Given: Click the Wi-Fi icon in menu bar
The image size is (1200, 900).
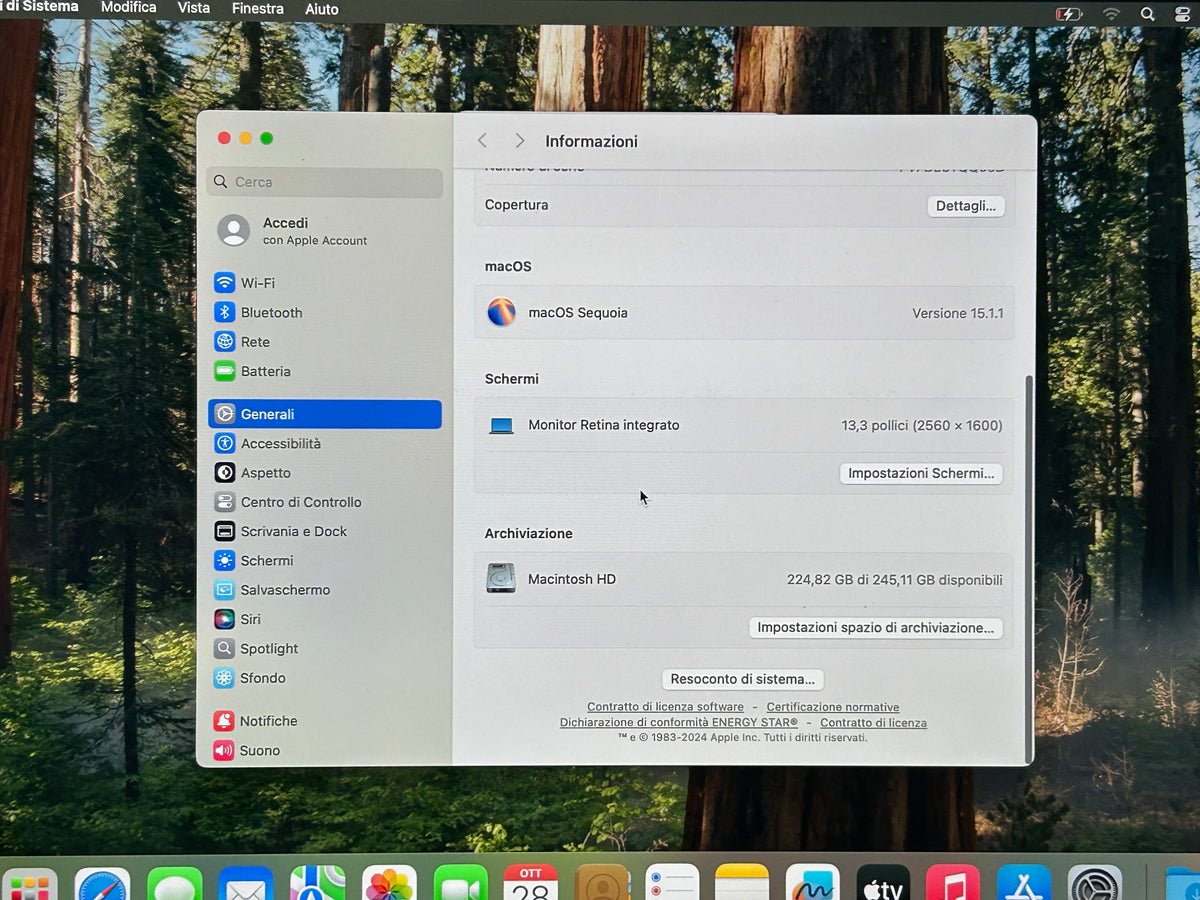Looking at the screenshot, I should (1111, 14).
